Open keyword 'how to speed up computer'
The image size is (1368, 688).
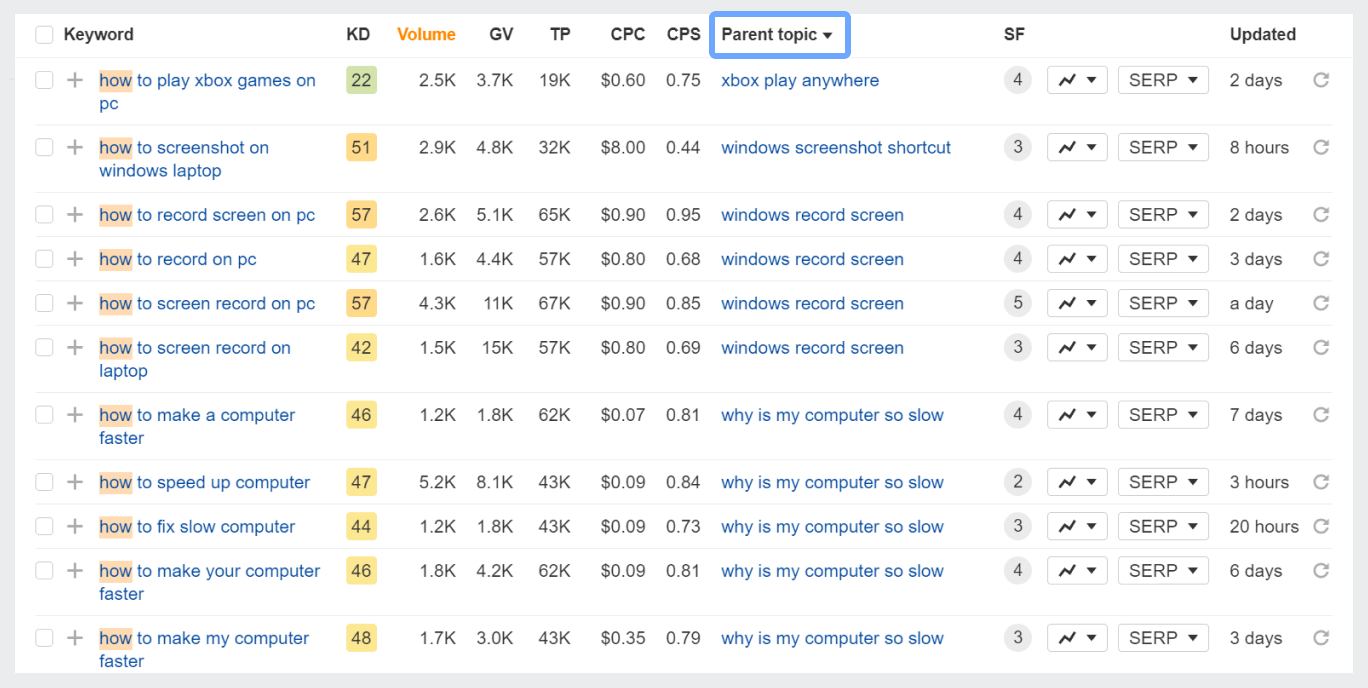pyautogui.click(x=205, y=482)
